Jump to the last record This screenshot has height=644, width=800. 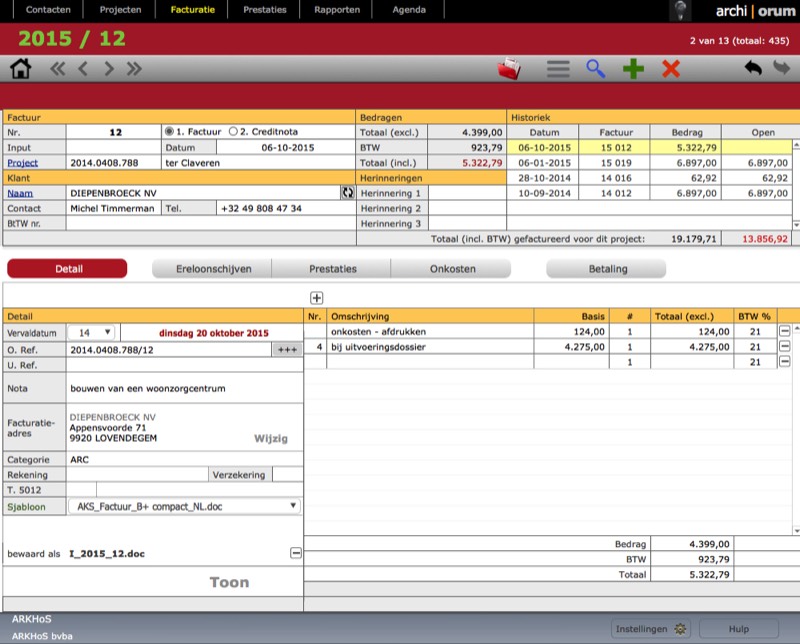pyautogui.click(x=134, y=68)
